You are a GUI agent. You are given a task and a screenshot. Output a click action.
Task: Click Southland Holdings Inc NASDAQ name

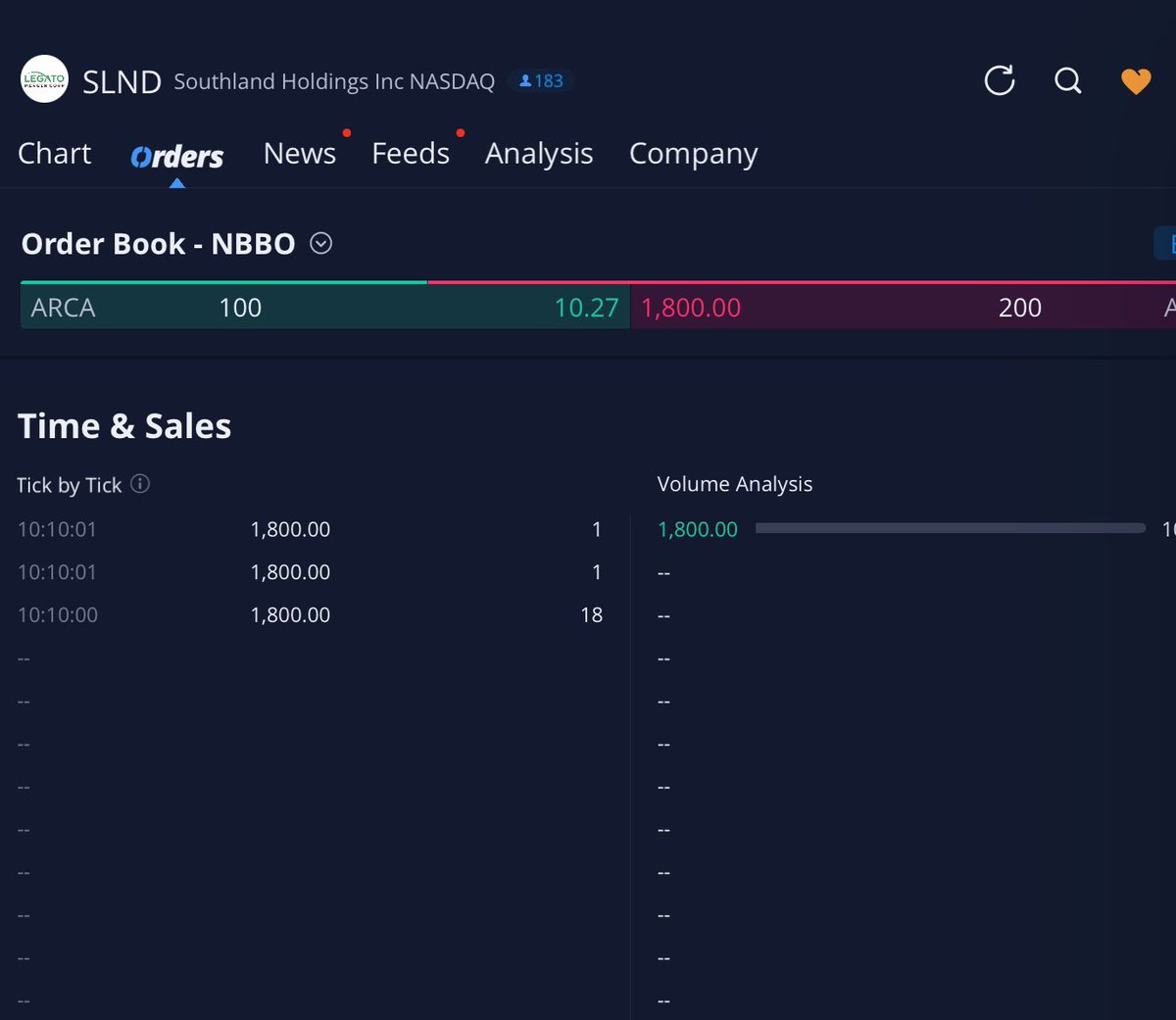coord(334,81)
